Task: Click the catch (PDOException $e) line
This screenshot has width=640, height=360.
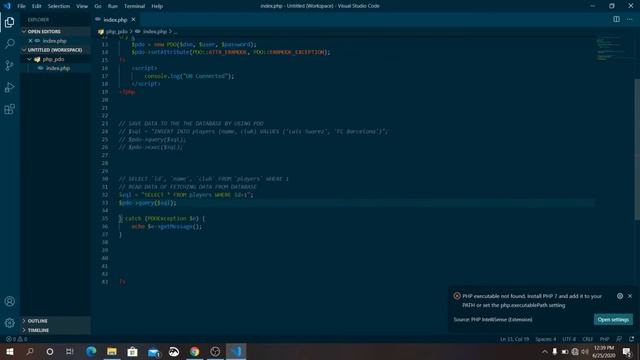Action: click(x=162, y=218)
